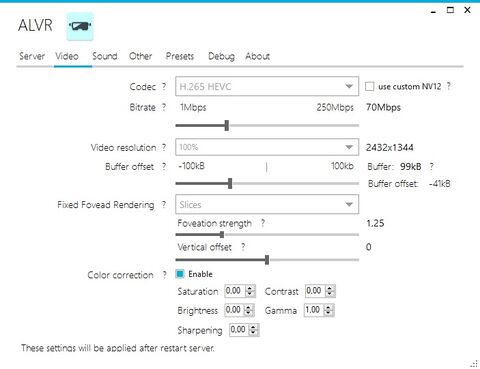
Task: Increase Sharpening with the up arrow
Action: [253, 327]
